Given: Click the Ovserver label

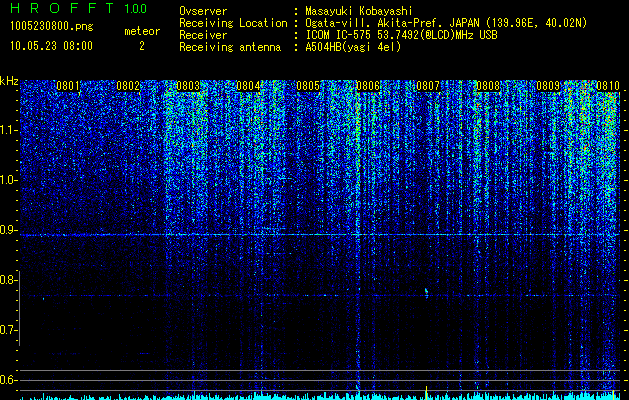Looking at the screenshot, I should [x=203, y=11].
